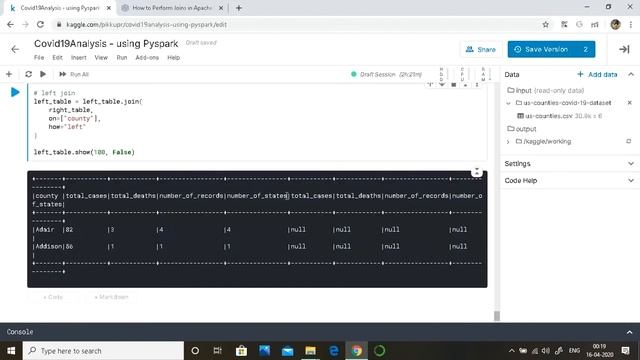
Task: Open Cortana circle icon on taskbar
Action: tap(195, 351)
